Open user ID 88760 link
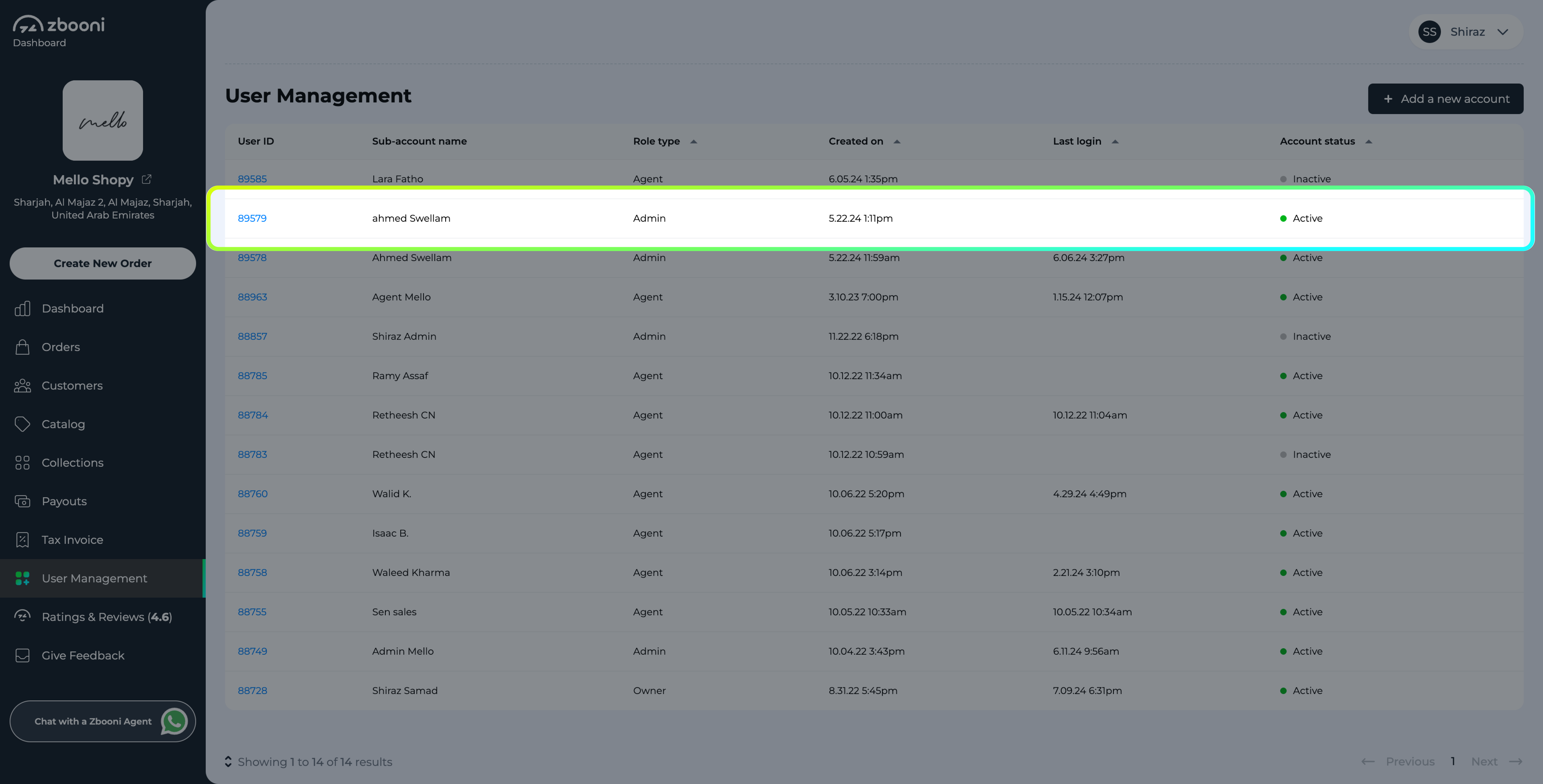Image resolution: width=1543 pixels, height=784 pixels. coord(253,493)
